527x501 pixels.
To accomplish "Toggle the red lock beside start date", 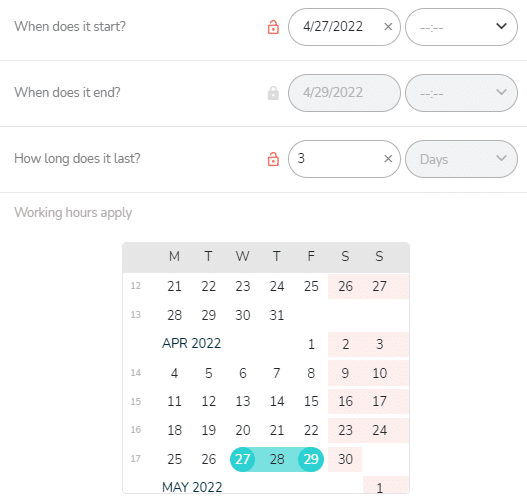I will tap(273, 27).
